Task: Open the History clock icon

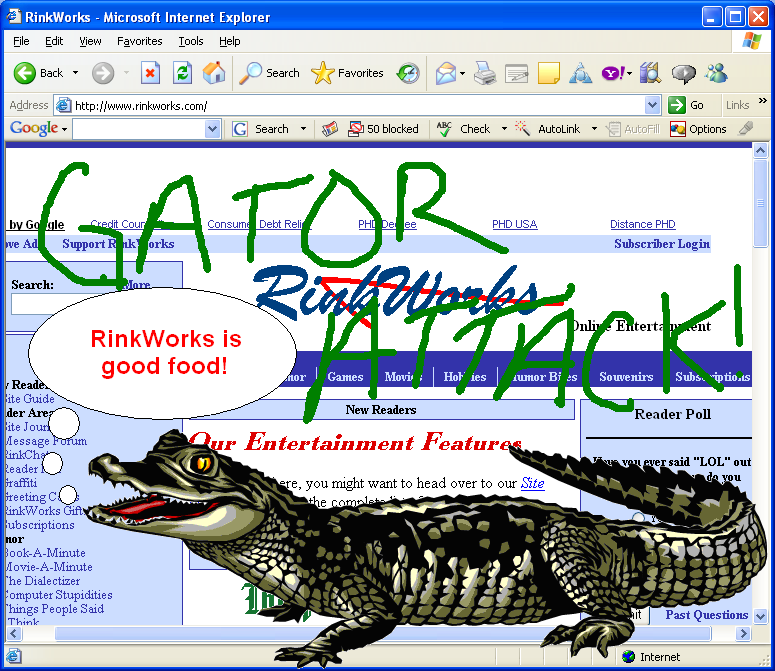Action: coord(408,74)
